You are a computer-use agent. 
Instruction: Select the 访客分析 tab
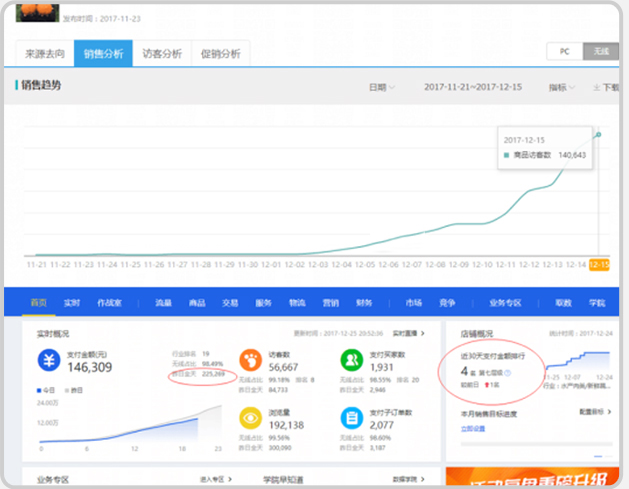point(162,54)
